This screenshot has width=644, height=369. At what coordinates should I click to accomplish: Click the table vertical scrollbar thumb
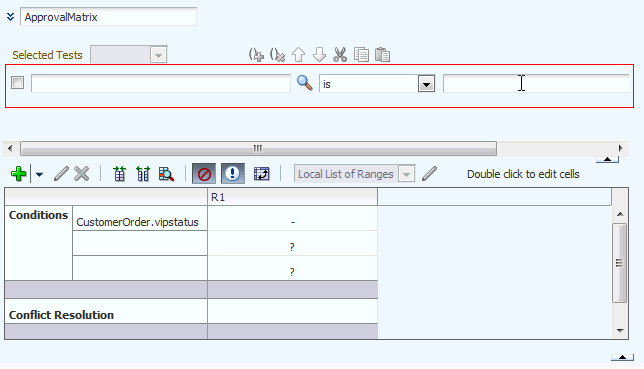pyautogui.click(x=619, y=263)
